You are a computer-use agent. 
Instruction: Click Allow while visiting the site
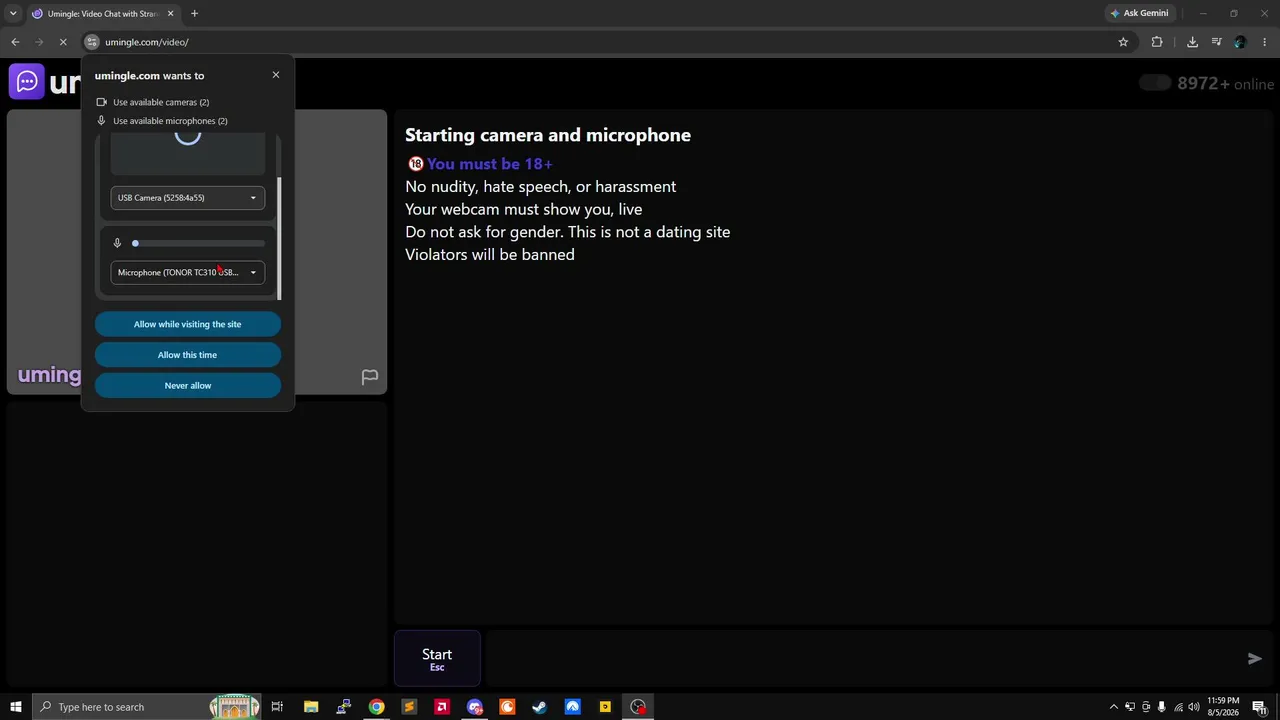tap(188, 324)
